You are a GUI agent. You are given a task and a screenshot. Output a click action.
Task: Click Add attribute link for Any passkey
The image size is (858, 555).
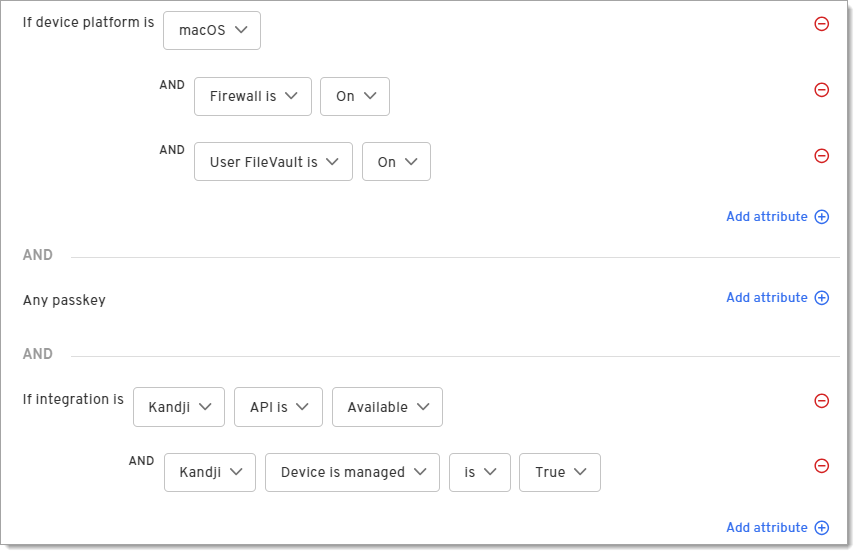766,298
